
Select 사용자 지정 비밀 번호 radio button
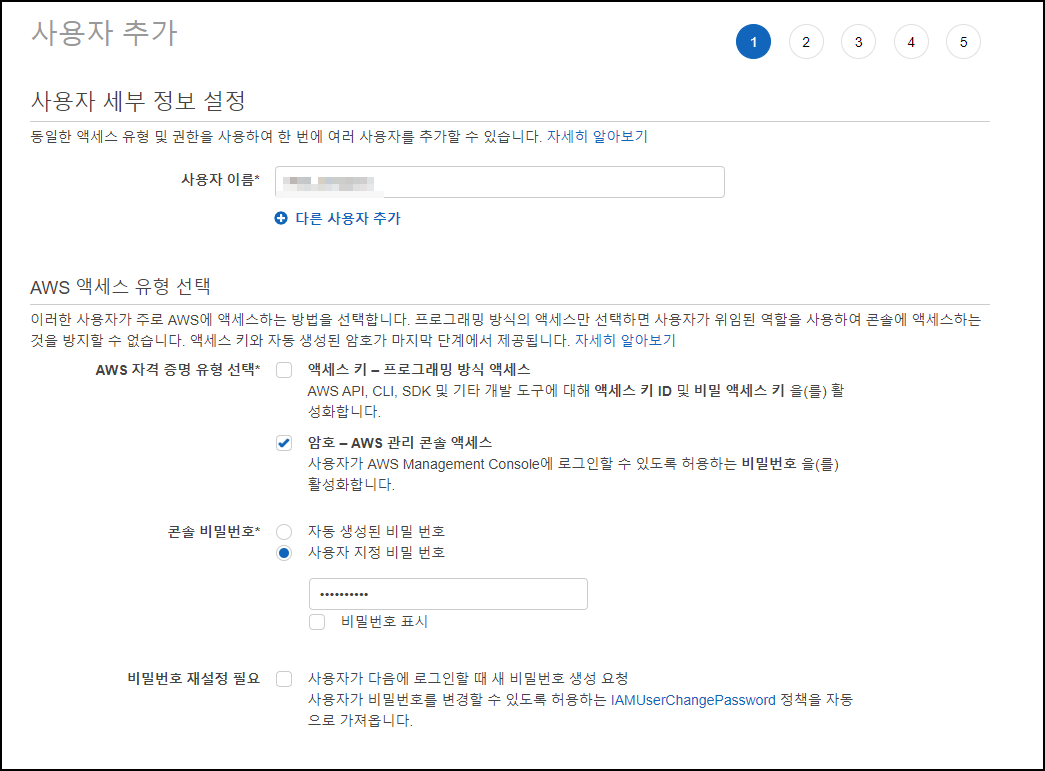point(284,553)
